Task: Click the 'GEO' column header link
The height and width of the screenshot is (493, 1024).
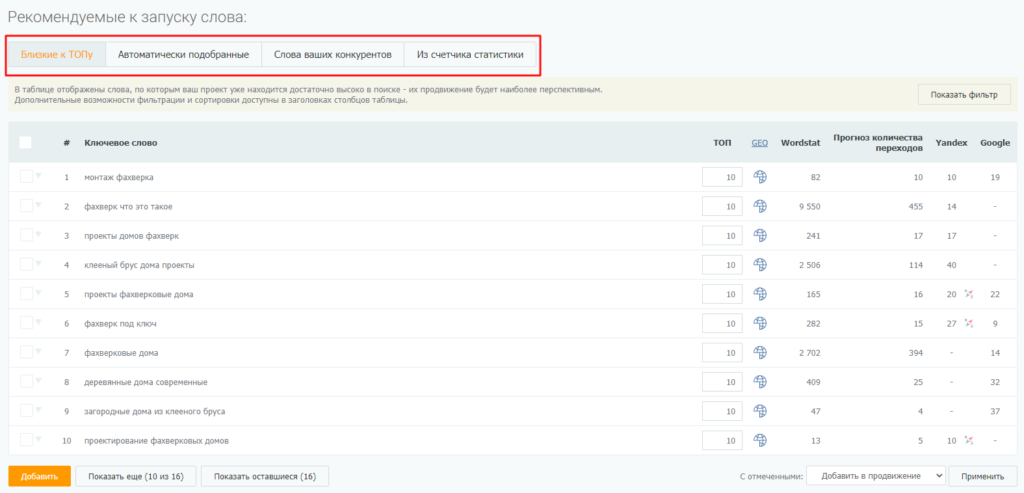Action: pos(760,143)
